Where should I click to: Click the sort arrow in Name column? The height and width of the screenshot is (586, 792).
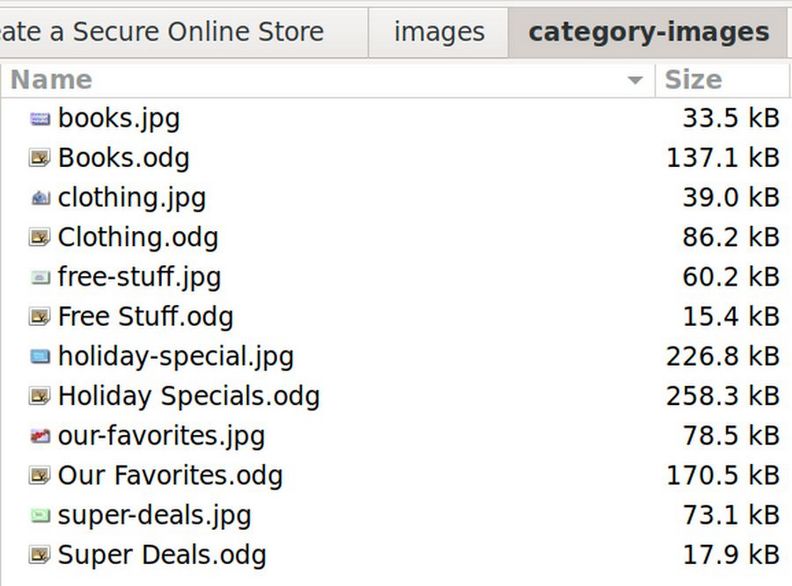(x=635, y=80)
